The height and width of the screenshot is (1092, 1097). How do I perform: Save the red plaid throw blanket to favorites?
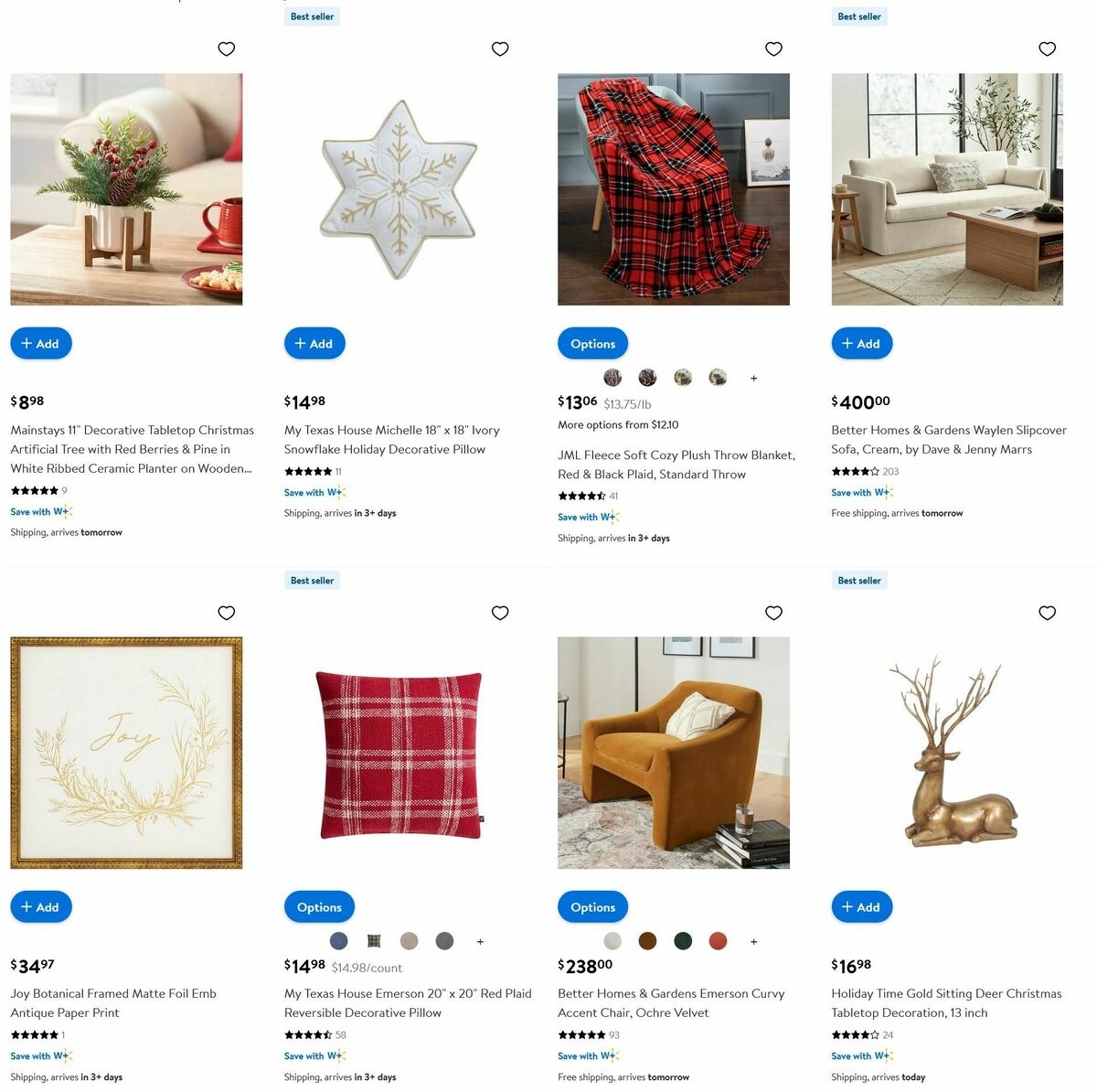click(773, 49)
